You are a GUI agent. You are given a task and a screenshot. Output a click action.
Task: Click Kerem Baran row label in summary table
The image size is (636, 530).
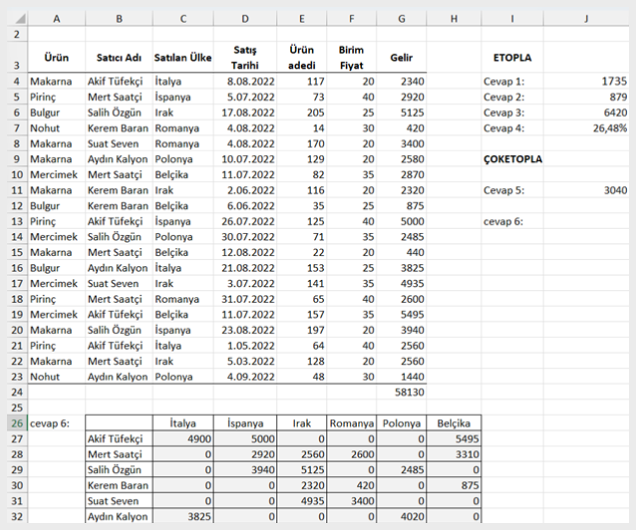(x=119, y=485)
